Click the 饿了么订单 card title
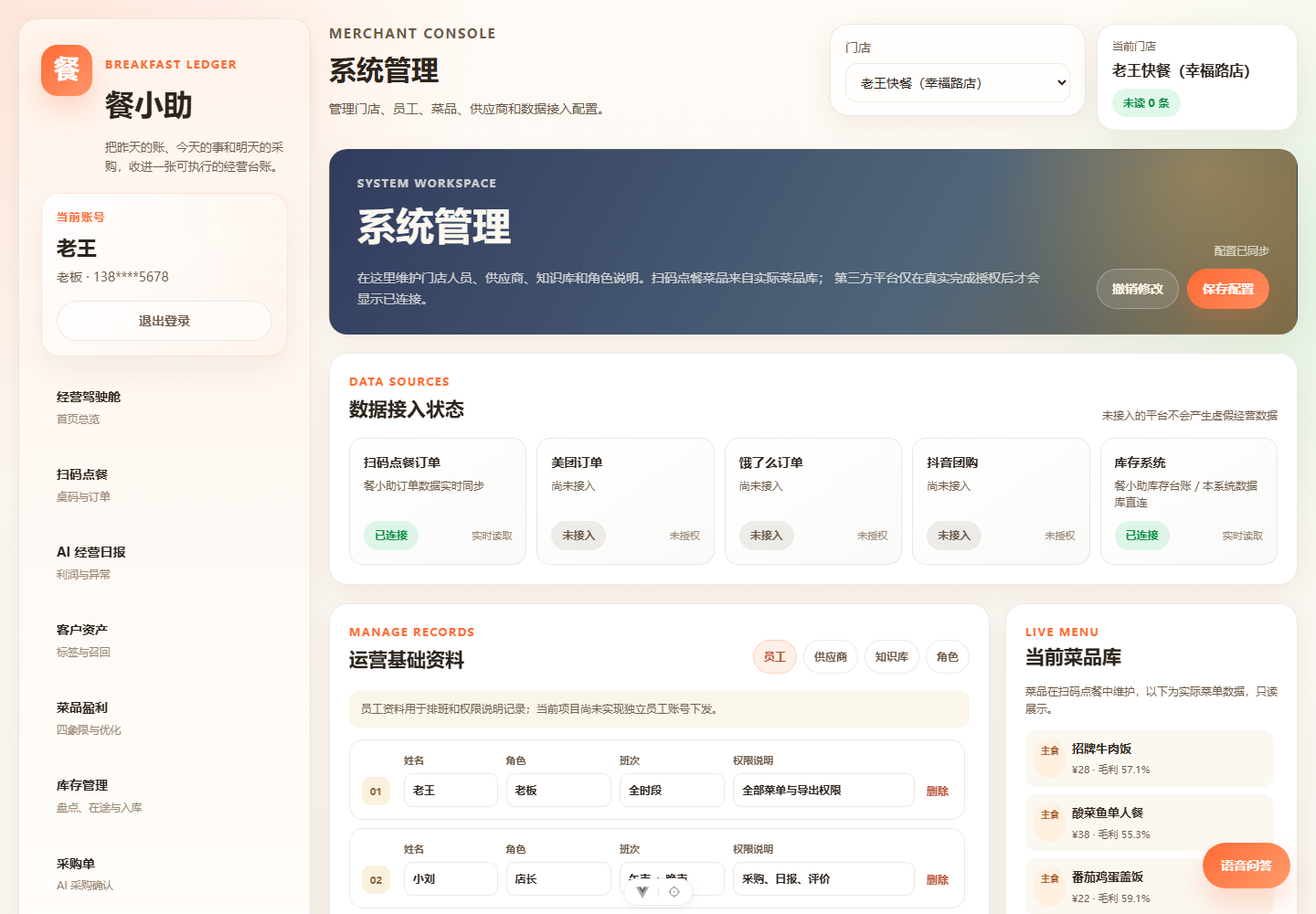Screen dimensions: 1316x914 (771, 462)
